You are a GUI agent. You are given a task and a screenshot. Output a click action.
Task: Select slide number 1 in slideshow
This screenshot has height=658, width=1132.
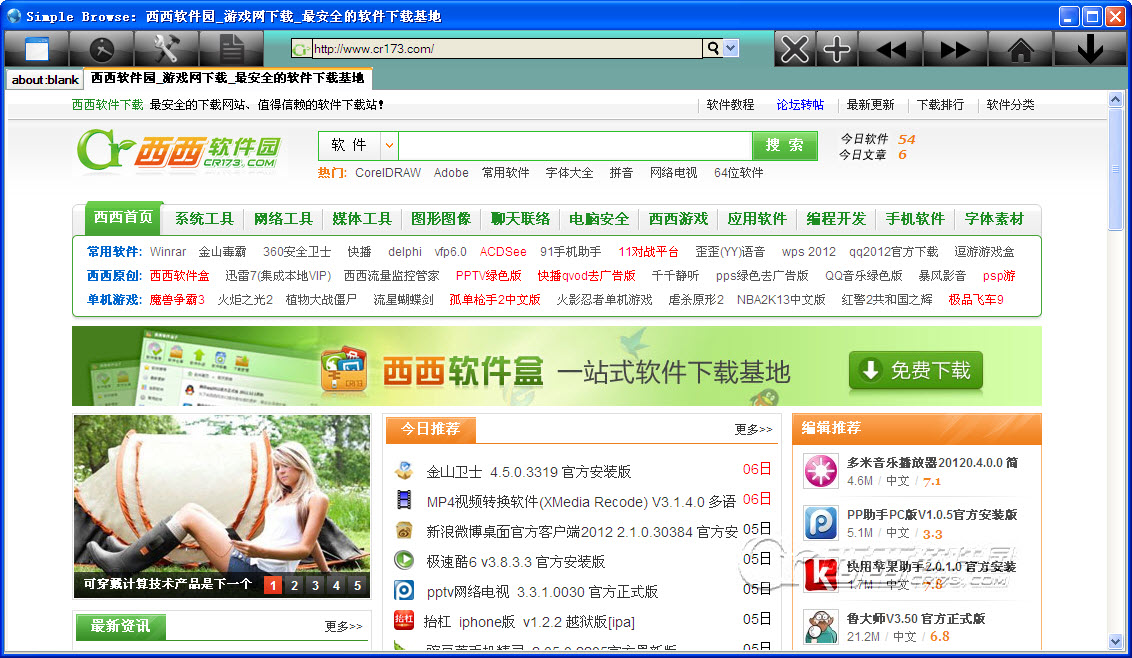(x=273, y=585)
